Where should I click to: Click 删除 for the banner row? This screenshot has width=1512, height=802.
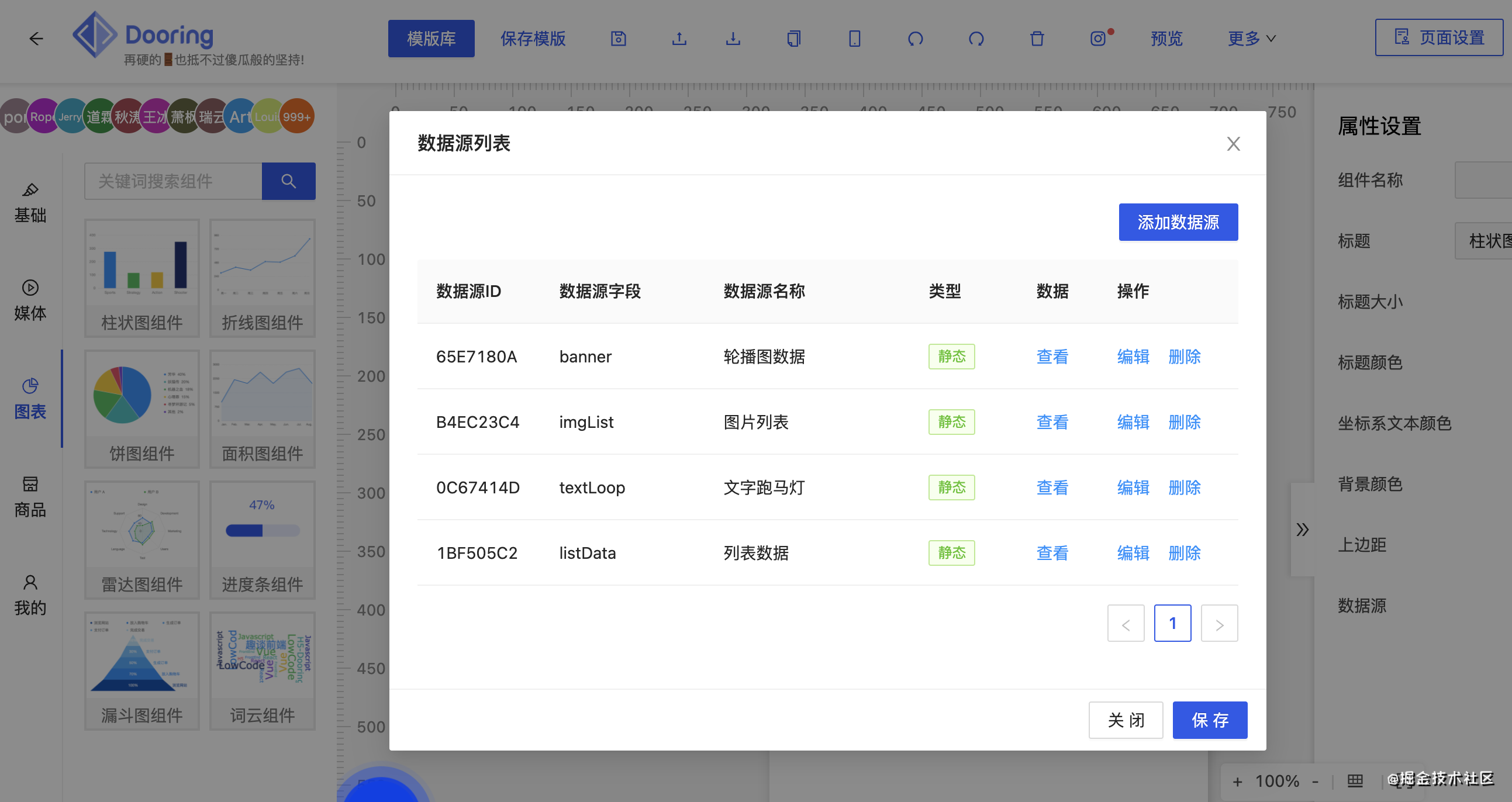pyautogui.click(x=1185, y=356)
